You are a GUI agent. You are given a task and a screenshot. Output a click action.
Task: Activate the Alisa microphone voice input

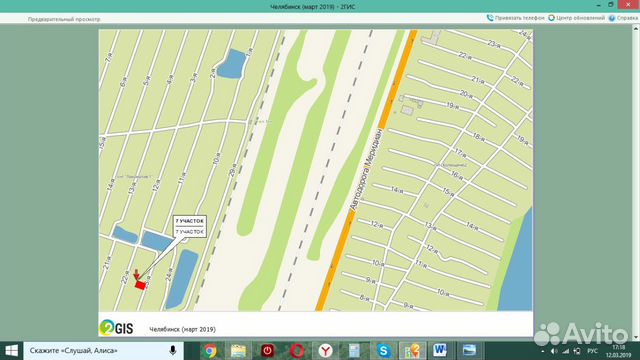(173, 351)
